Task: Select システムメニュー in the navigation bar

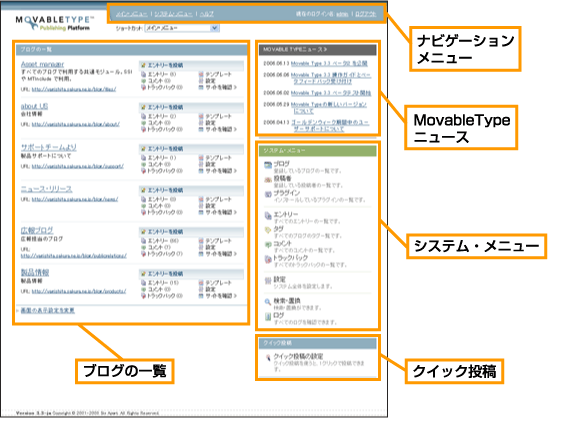Action: [173, 14]
